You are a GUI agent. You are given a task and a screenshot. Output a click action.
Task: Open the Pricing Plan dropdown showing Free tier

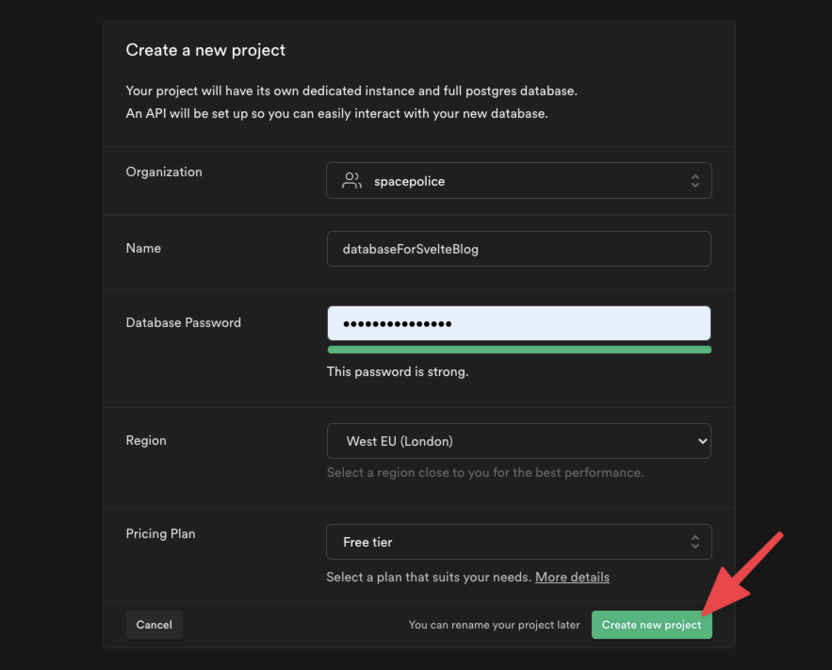pyautogui.click(x=519, y=541)
